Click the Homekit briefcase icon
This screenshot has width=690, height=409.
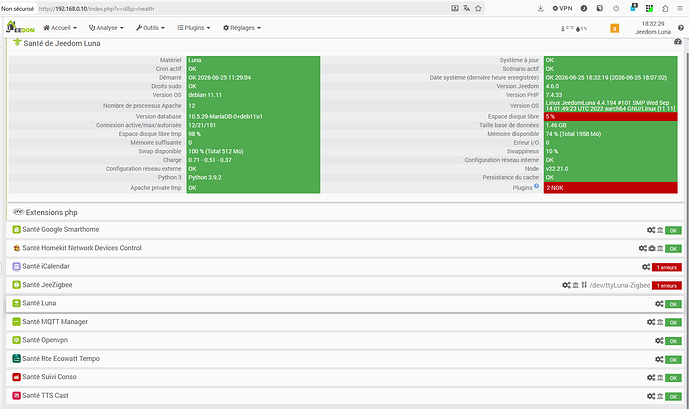652,249
